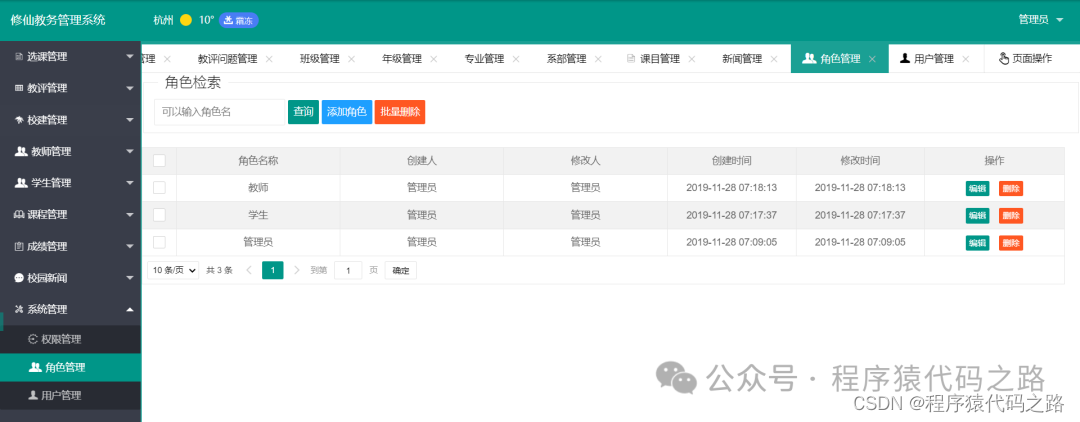This screenshot has width=1080, height=422.
Task: Close the 教评问题管理 tab
Action: (x=269, y=59)
